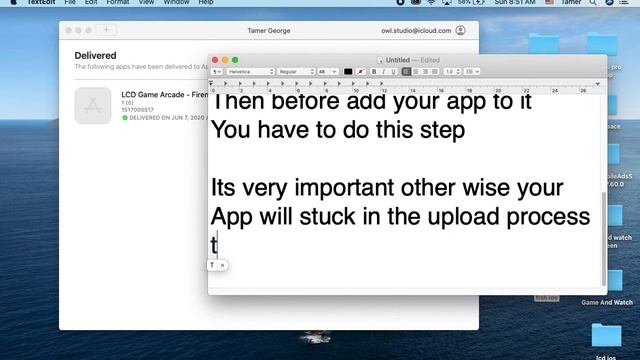Click the line "App will stuck in the upload process"
This screenshot has width=640, height=360.
click(400, 217)
